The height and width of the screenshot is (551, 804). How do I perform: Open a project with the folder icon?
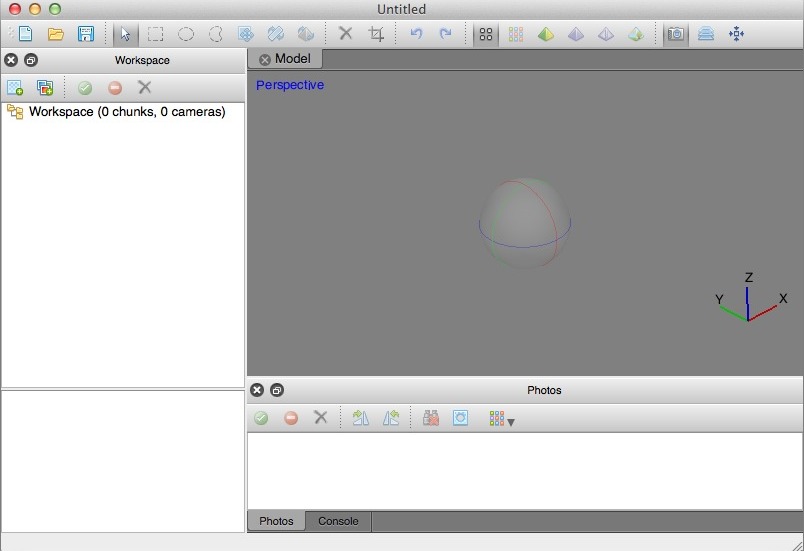(56, 34)
